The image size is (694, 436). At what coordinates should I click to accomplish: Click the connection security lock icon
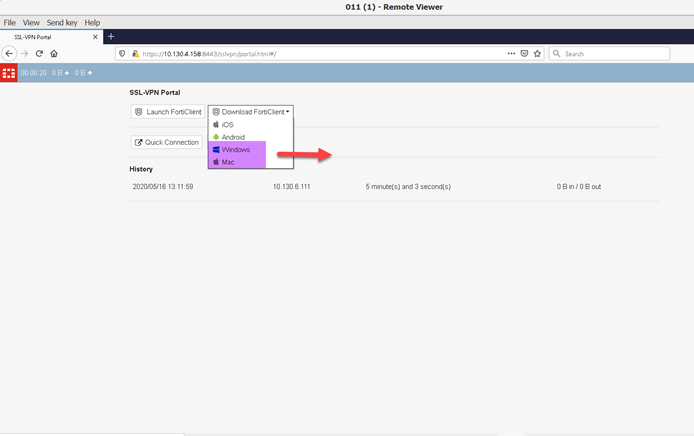(x=135, y=54)
